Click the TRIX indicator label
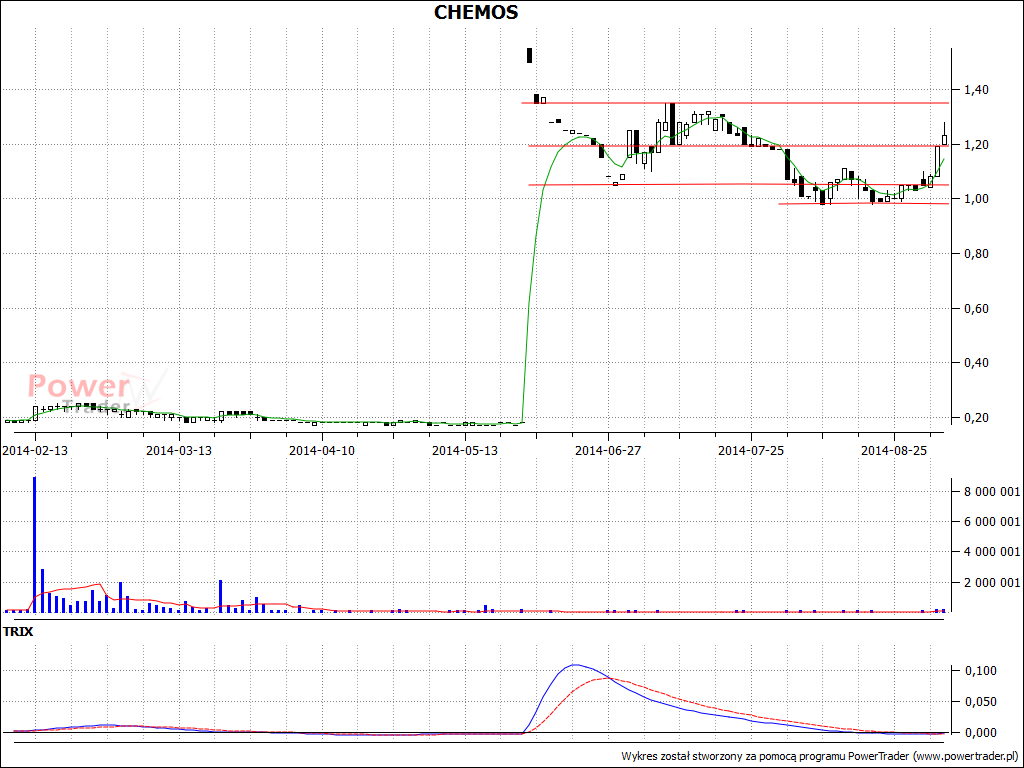 point(18,632)
